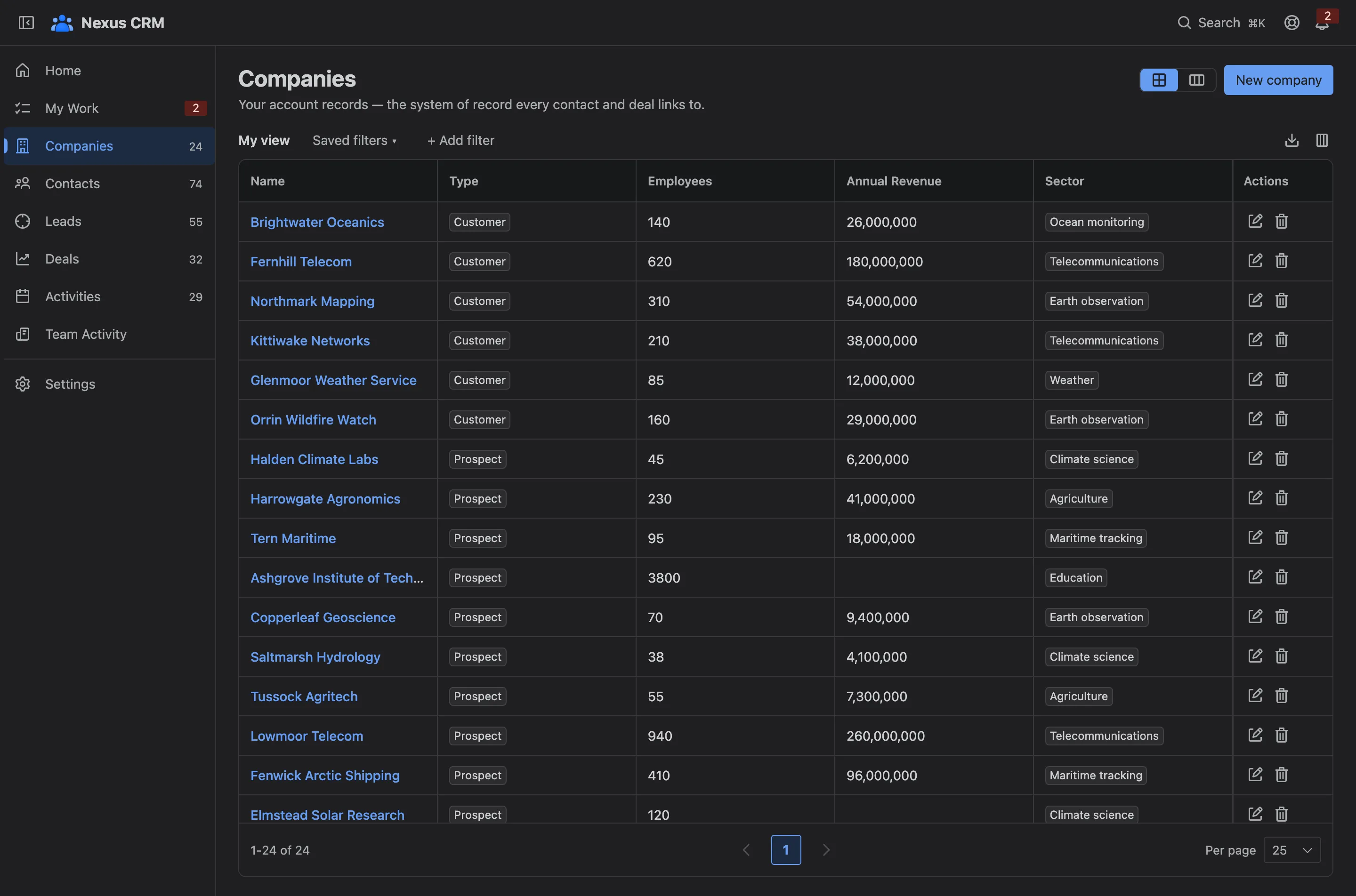
Task: Delete the Orrin Wildfire Watch entry
Action: click(1281, 419)
